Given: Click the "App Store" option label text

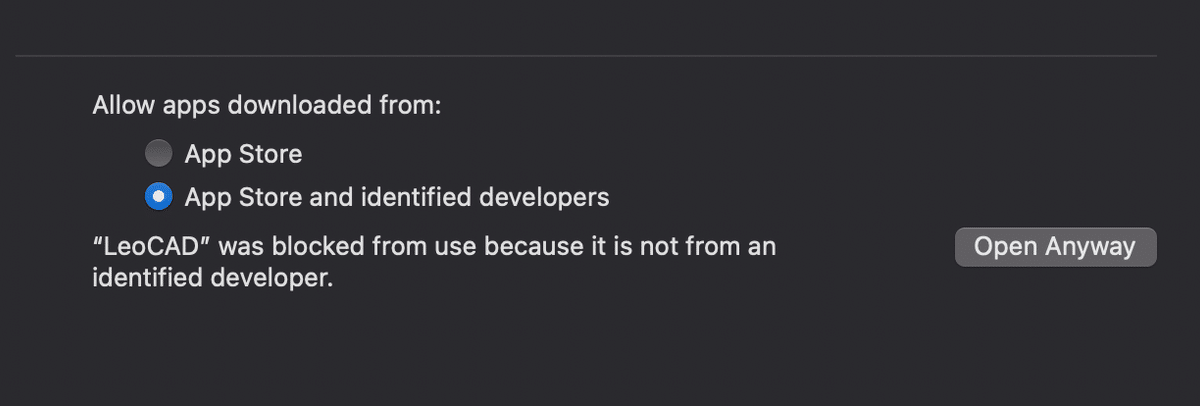Looking at the screenshot, I should [243, 154].
